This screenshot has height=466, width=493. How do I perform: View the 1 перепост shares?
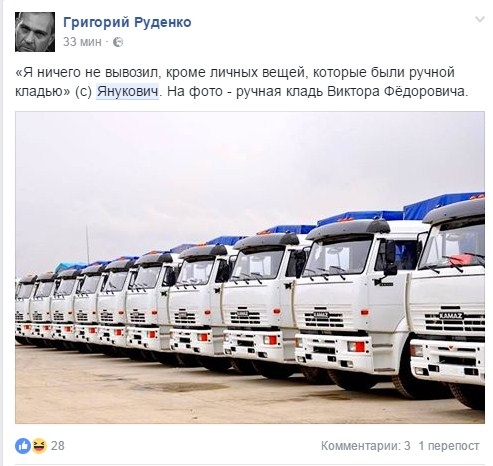click(449, 446)
